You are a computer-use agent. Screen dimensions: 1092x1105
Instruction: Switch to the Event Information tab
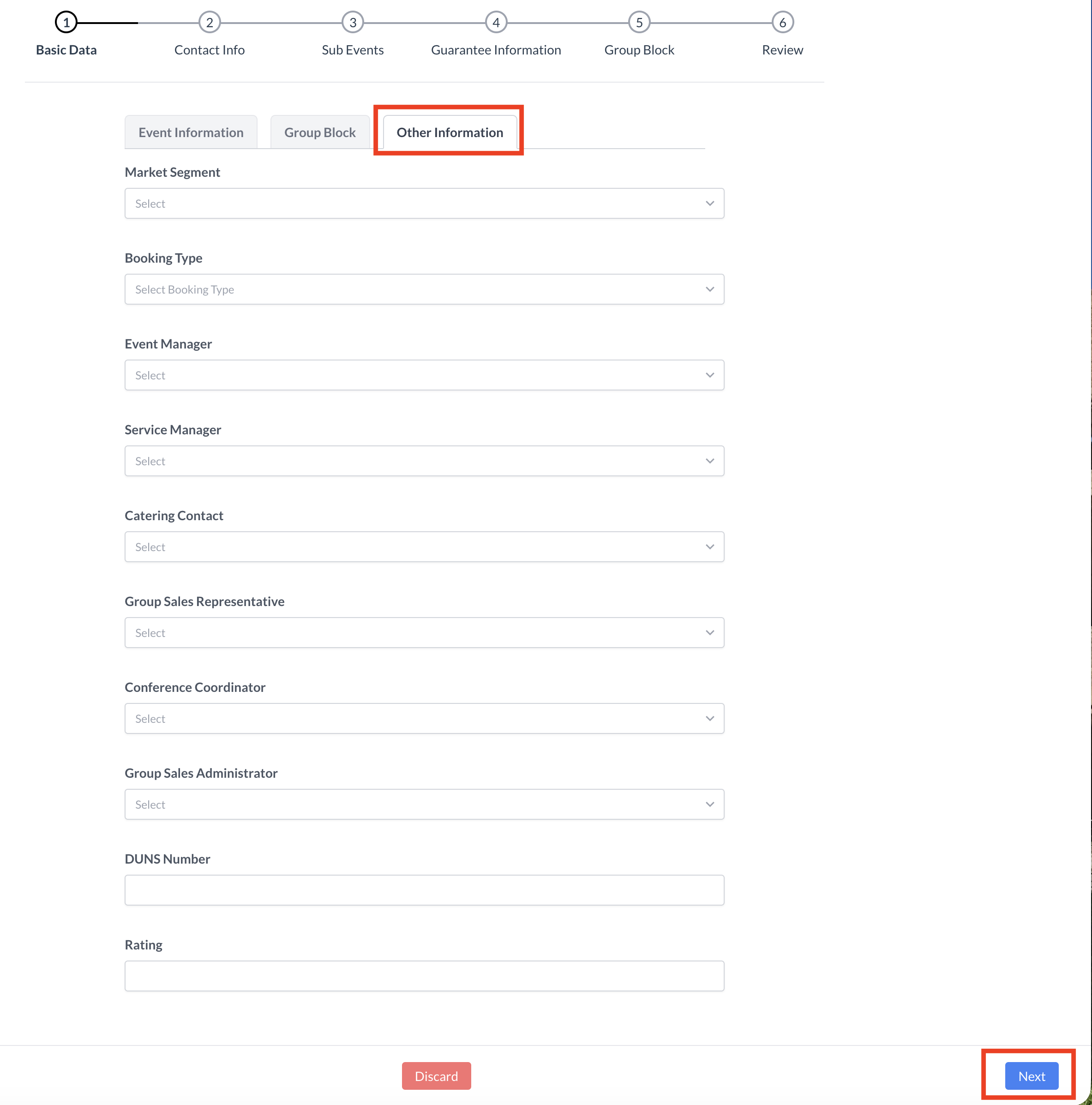pos(191,132)
